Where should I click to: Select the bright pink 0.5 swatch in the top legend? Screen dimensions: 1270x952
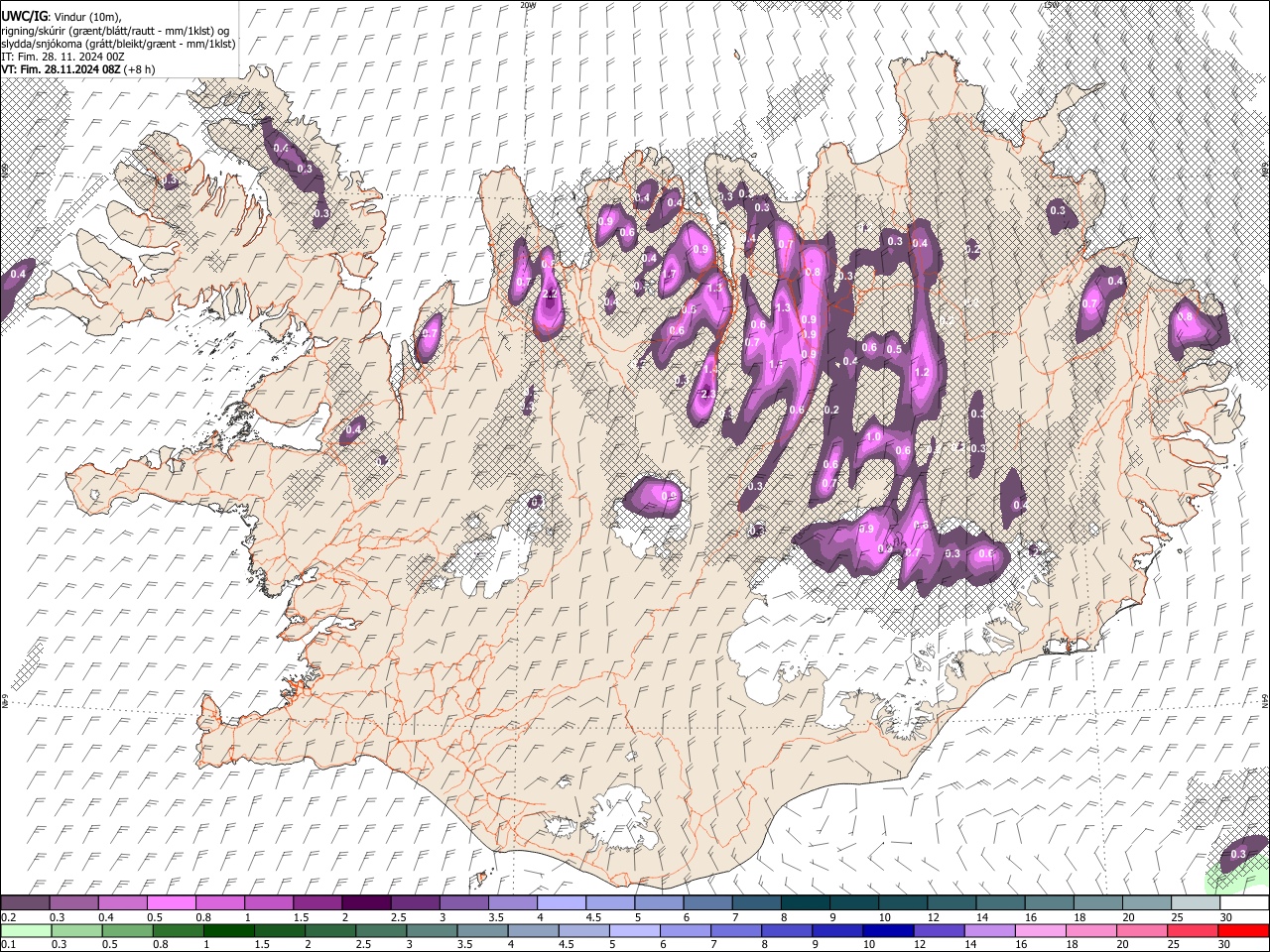click(171, 902)
